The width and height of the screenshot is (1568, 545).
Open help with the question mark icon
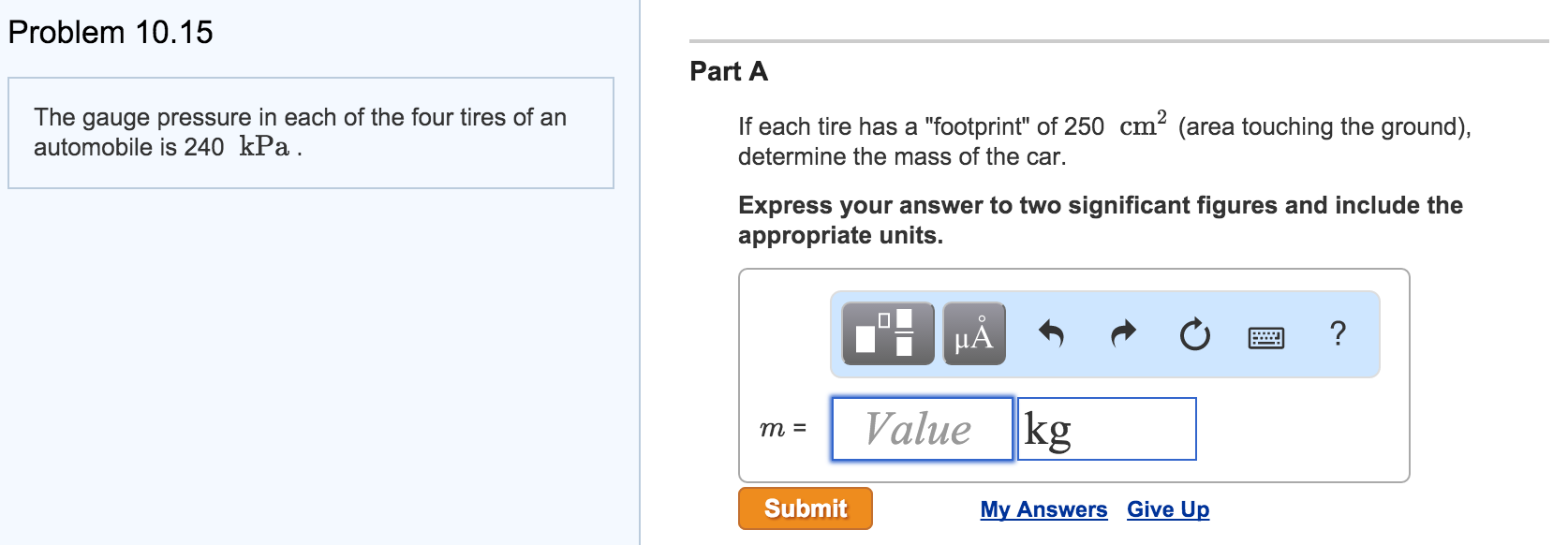pos(1338,332)
